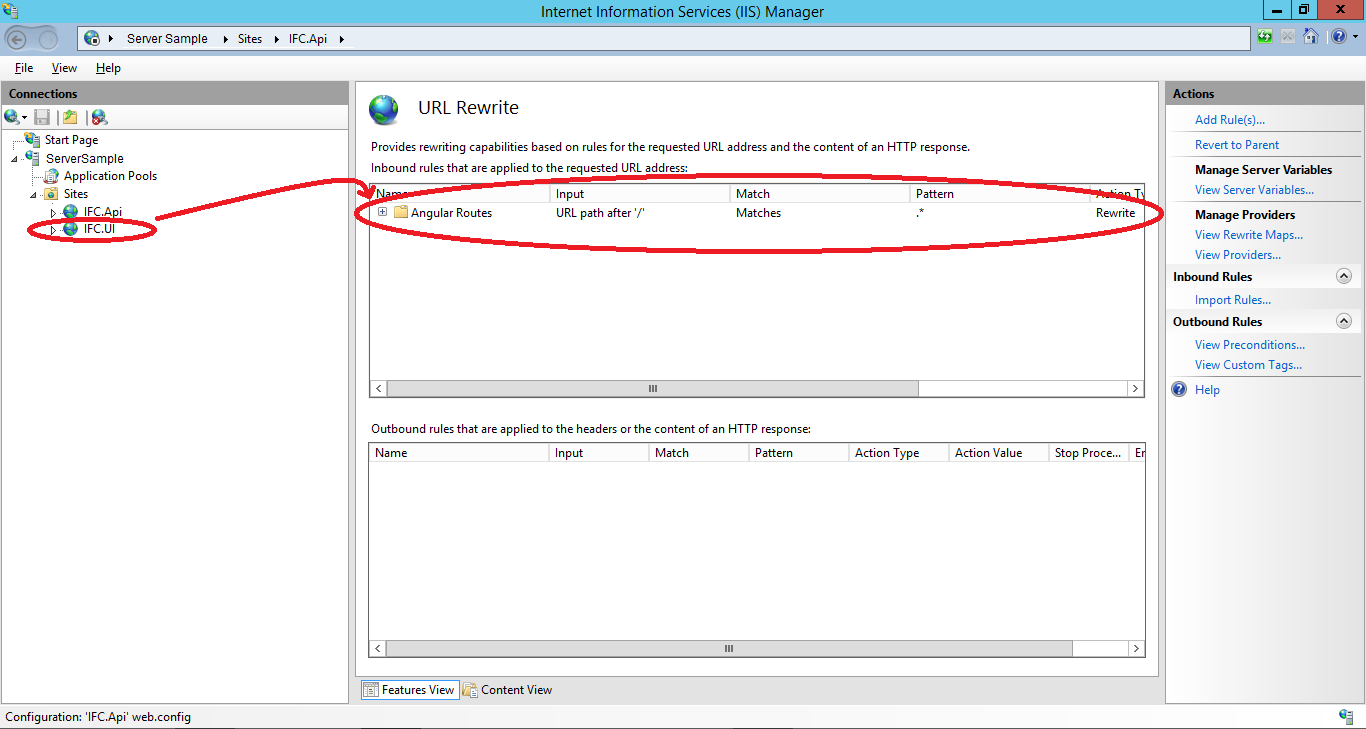Click the Application Pools icon

51,176
